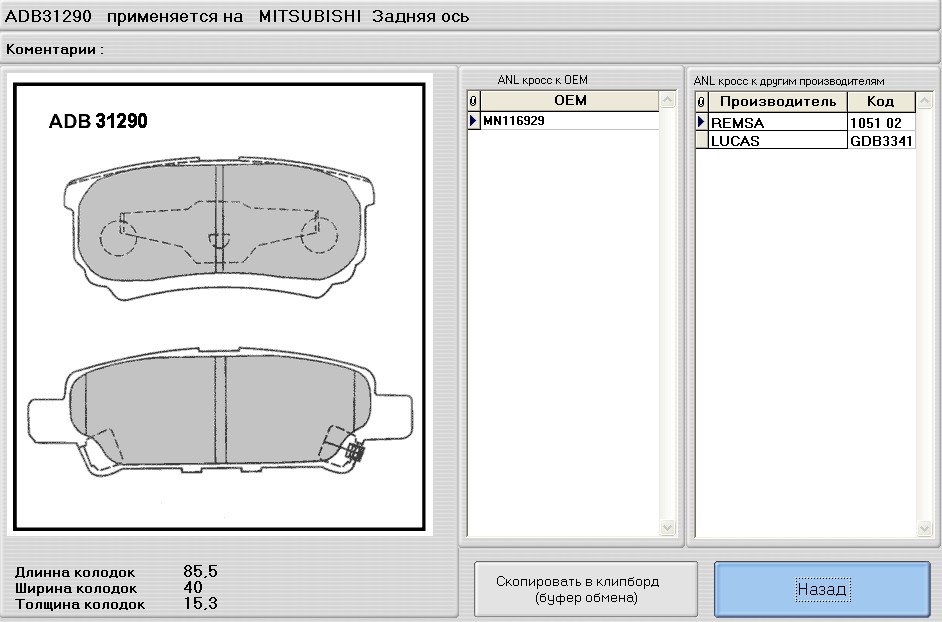The image size is (942, 622).
Task: Click the Код column header
Action: click(x=881, y=100)
